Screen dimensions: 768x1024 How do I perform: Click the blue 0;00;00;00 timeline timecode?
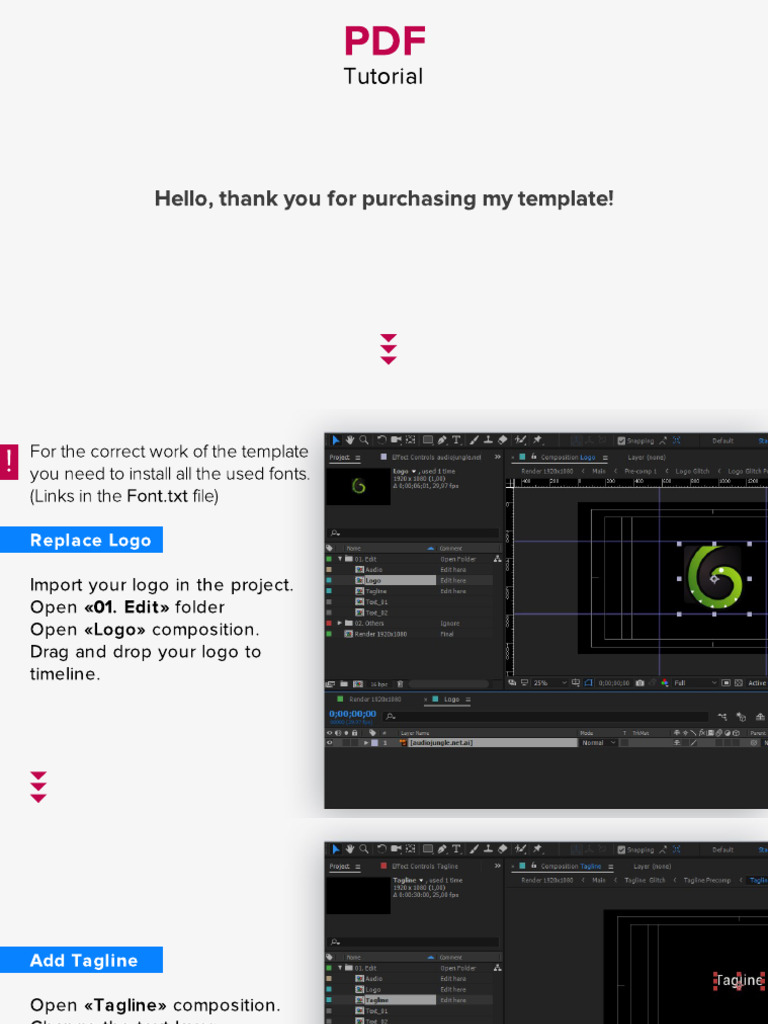352,714
